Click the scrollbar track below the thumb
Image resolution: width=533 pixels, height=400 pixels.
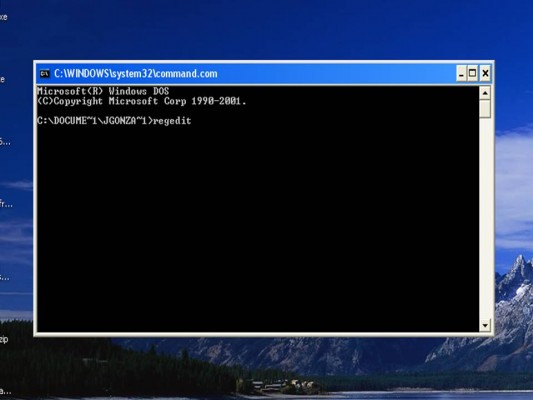click(x=485, y=219)
